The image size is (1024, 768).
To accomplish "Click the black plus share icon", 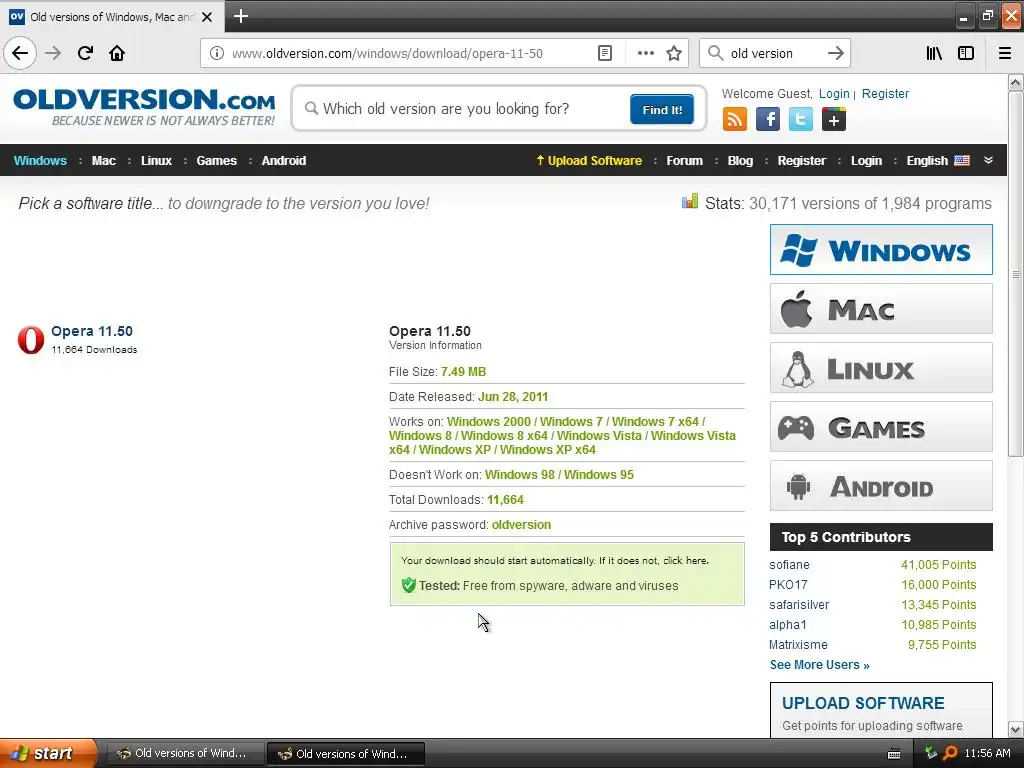I will click(833, 120).
